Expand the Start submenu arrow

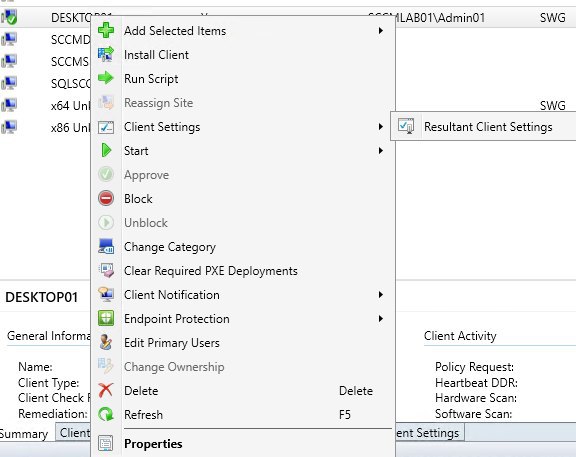point(381,151)
